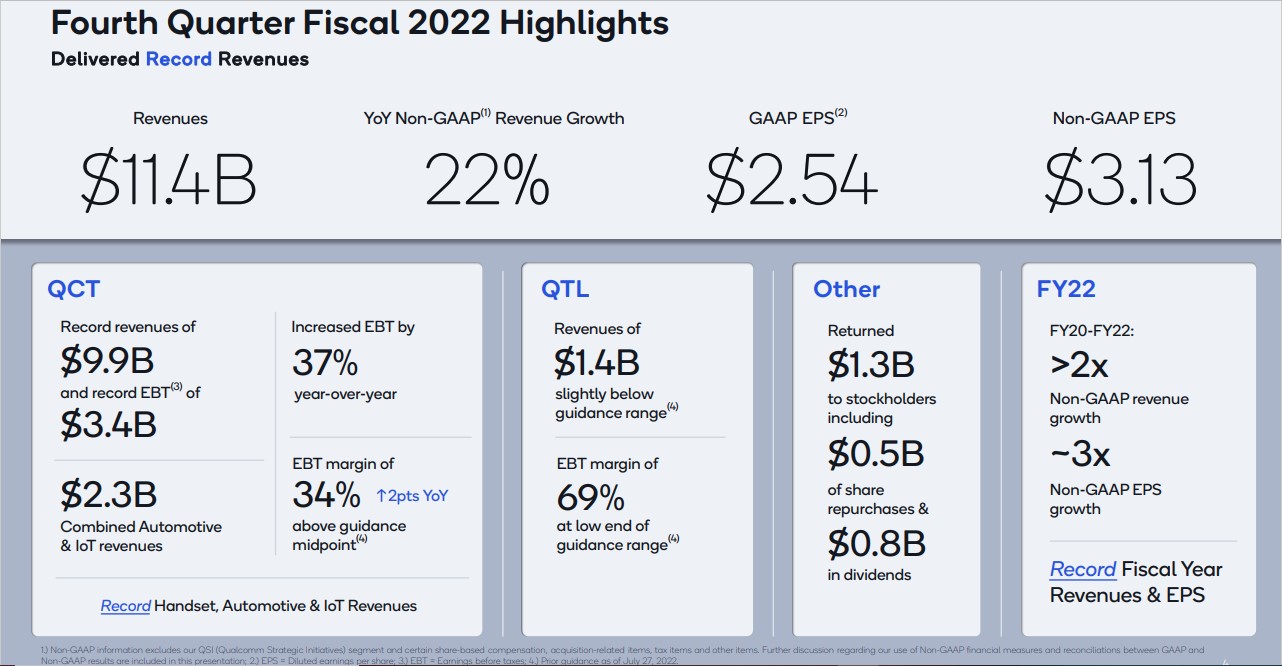Click the underlined Record link before Handset
This screenshot has height=666, width=1282.
(x=125, y=605)
